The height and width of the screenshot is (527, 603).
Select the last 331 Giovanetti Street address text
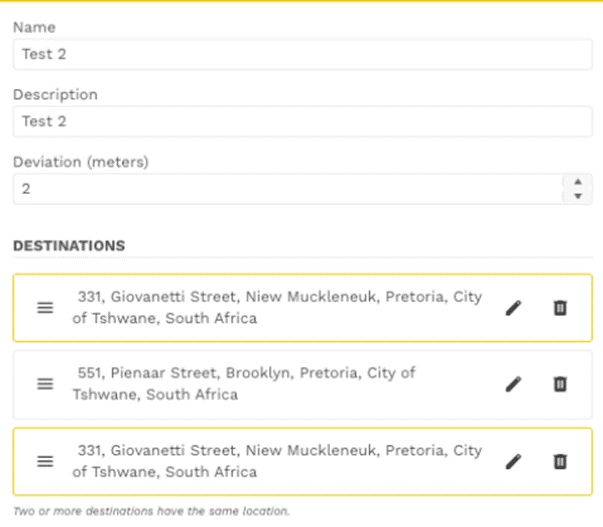[x=277, y=461]
